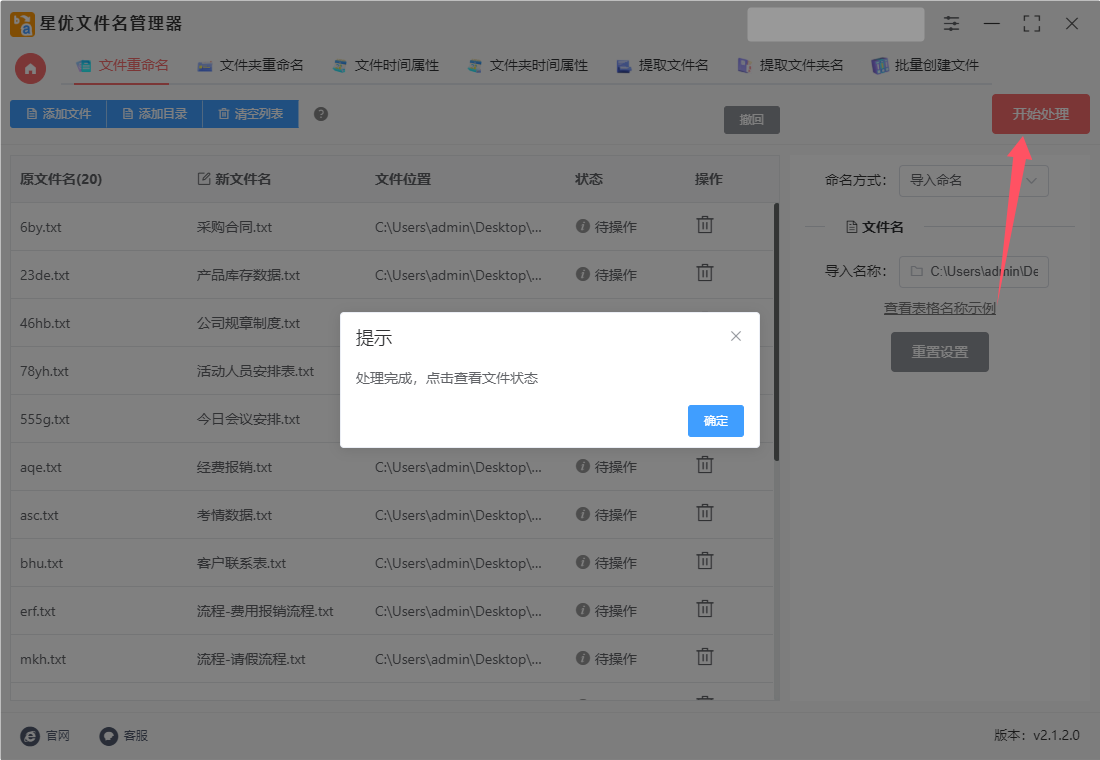Click the 添加文件 button
The width and height of the screenshot is (1100, 760).
tap(58, 114)
